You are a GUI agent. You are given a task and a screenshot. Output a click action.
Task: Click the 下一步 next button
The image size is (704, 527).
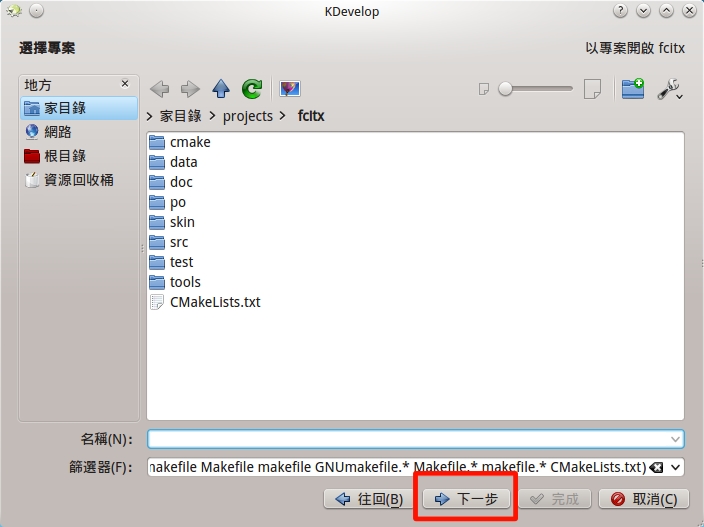[466, 499]
